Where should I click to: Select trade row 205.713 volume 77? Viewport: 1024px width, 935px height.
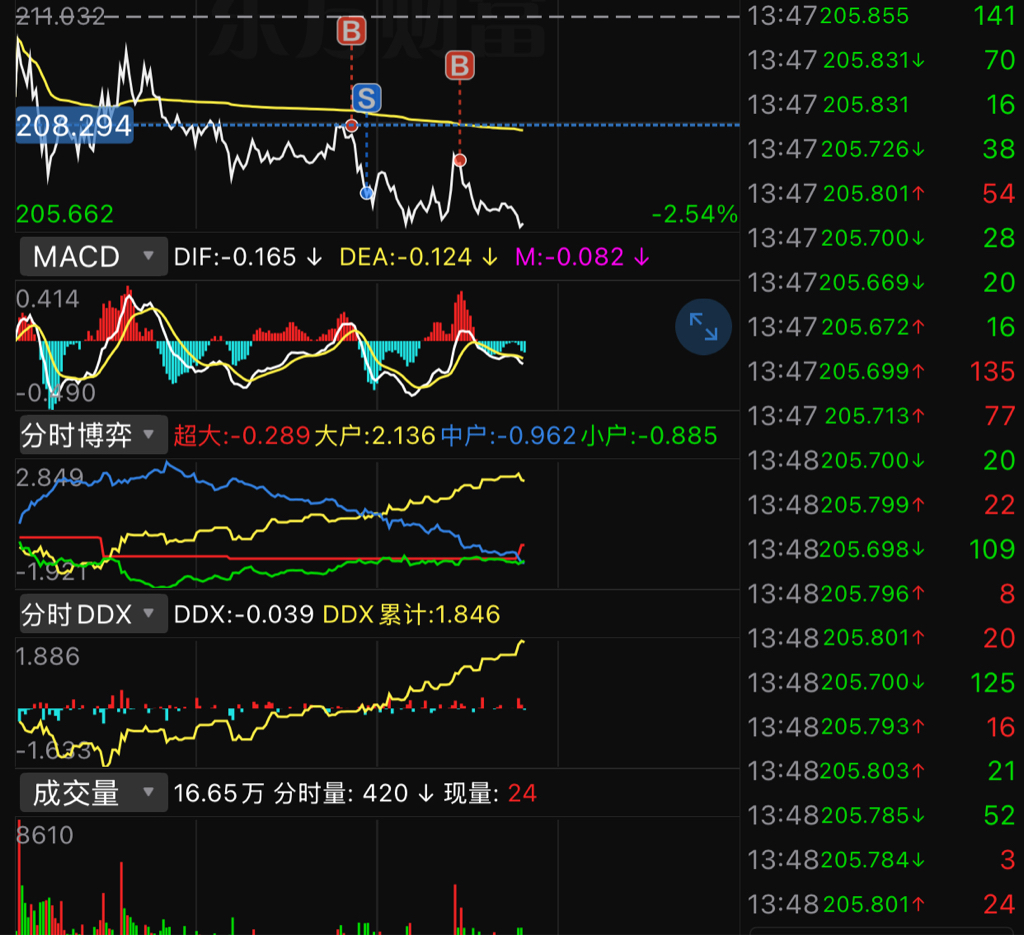(882, 416)
